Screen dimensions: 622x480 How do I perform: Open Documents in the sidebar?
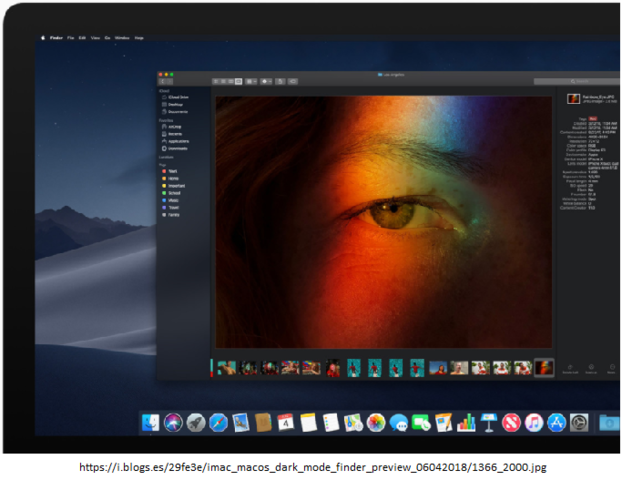[x=175, y=111]
